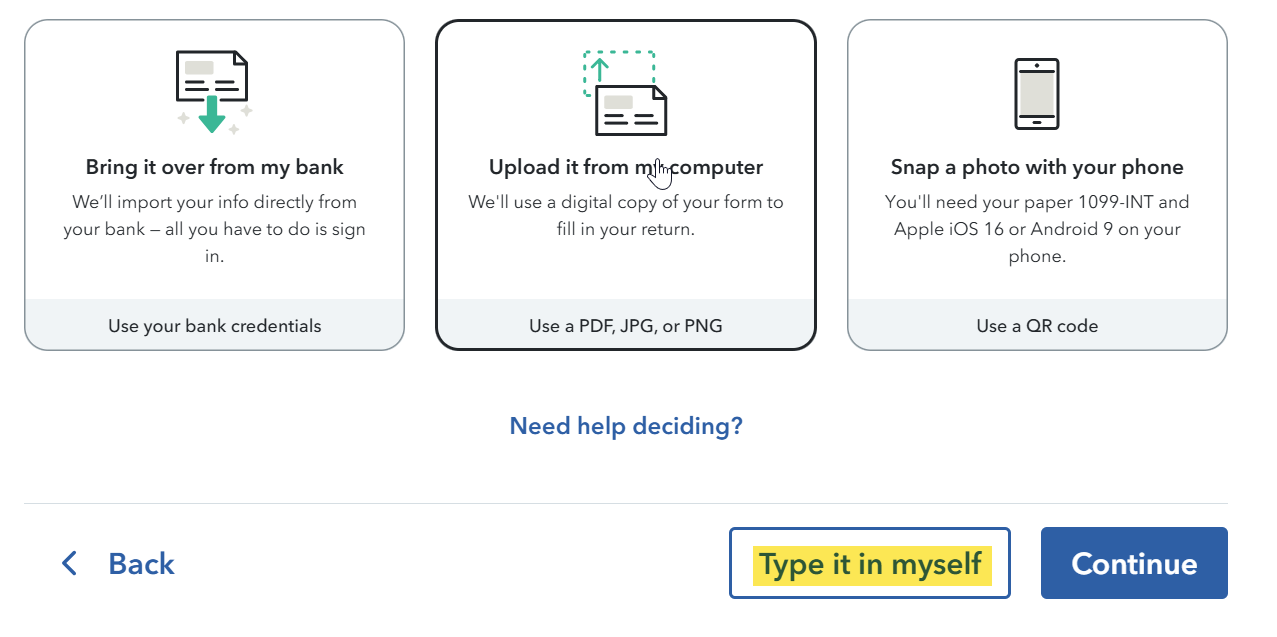1277x637 pixels.
Task: Click 'Use your bank credentials' footer
Action: click(x=214, y=325)
